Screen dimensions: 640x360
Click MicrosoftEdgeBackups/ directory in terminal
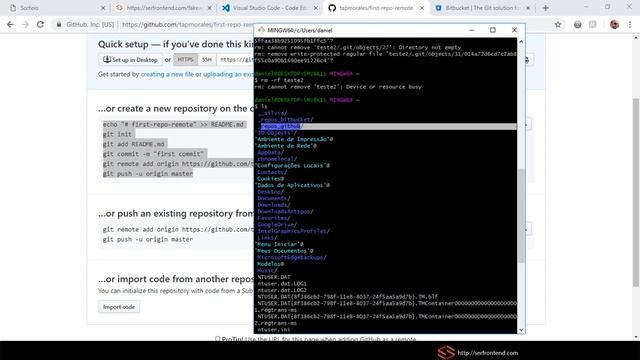pos(292,257)
